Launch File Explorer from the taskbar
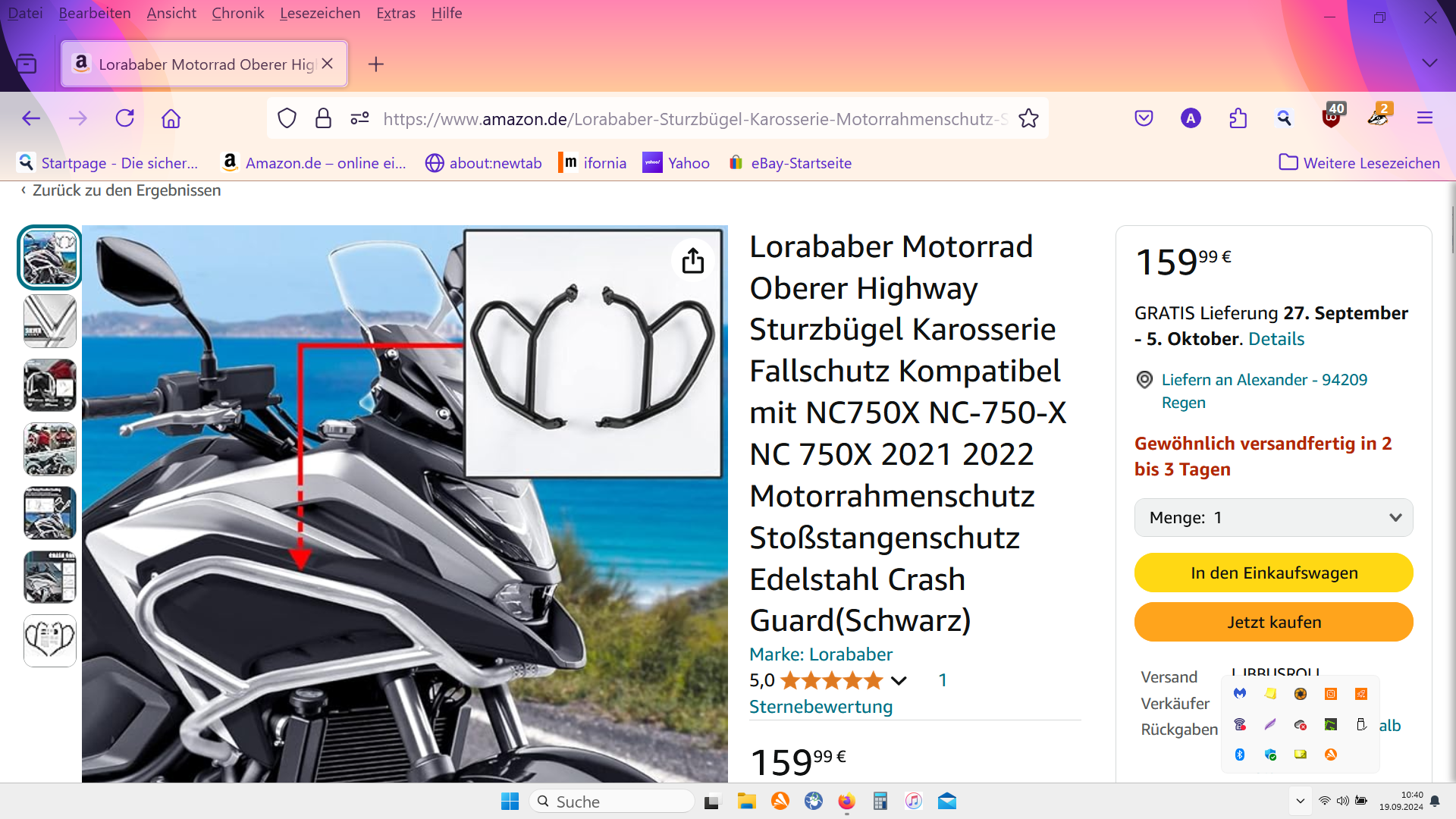The height and width of the screenshot is (819, 1456). 747,802
